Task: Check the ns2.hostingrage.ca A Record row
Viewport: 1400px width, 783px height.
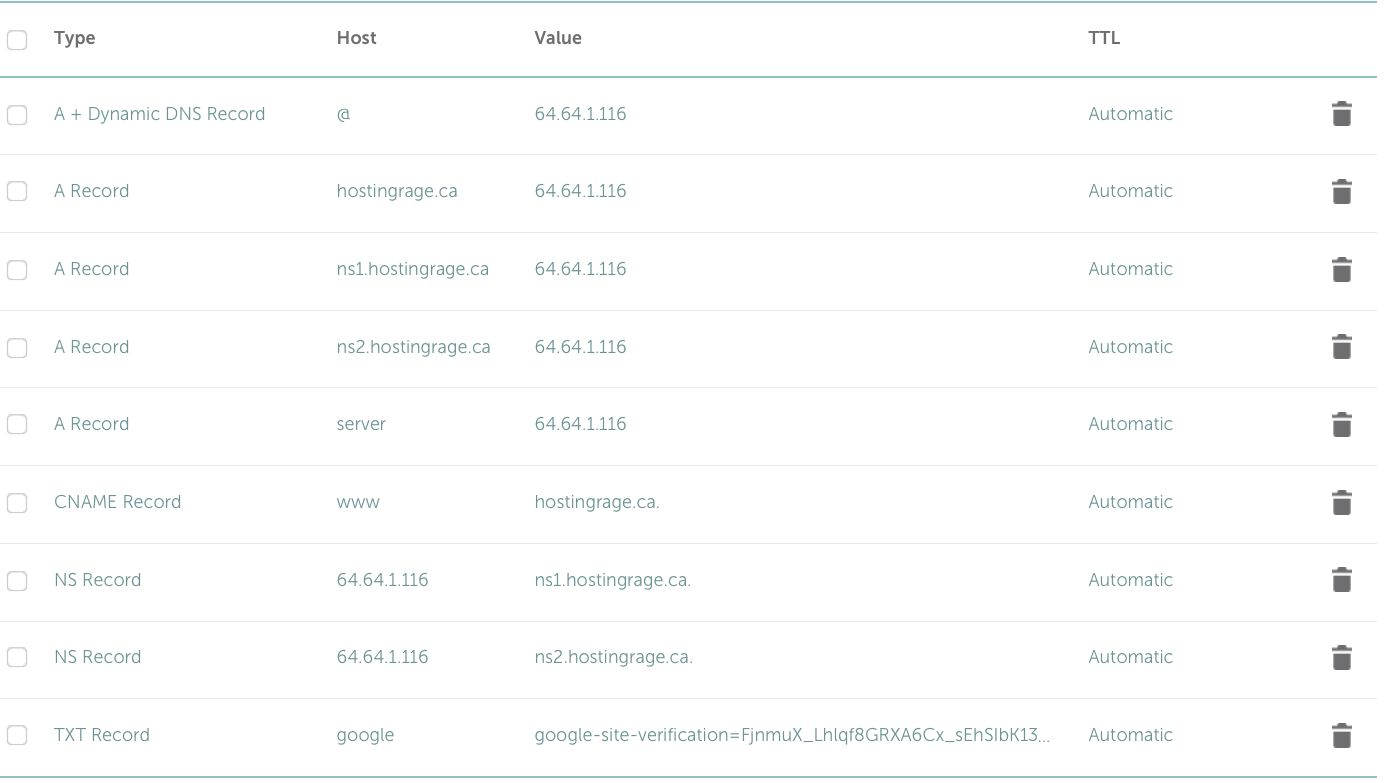Action: click(x=17, y=348)
